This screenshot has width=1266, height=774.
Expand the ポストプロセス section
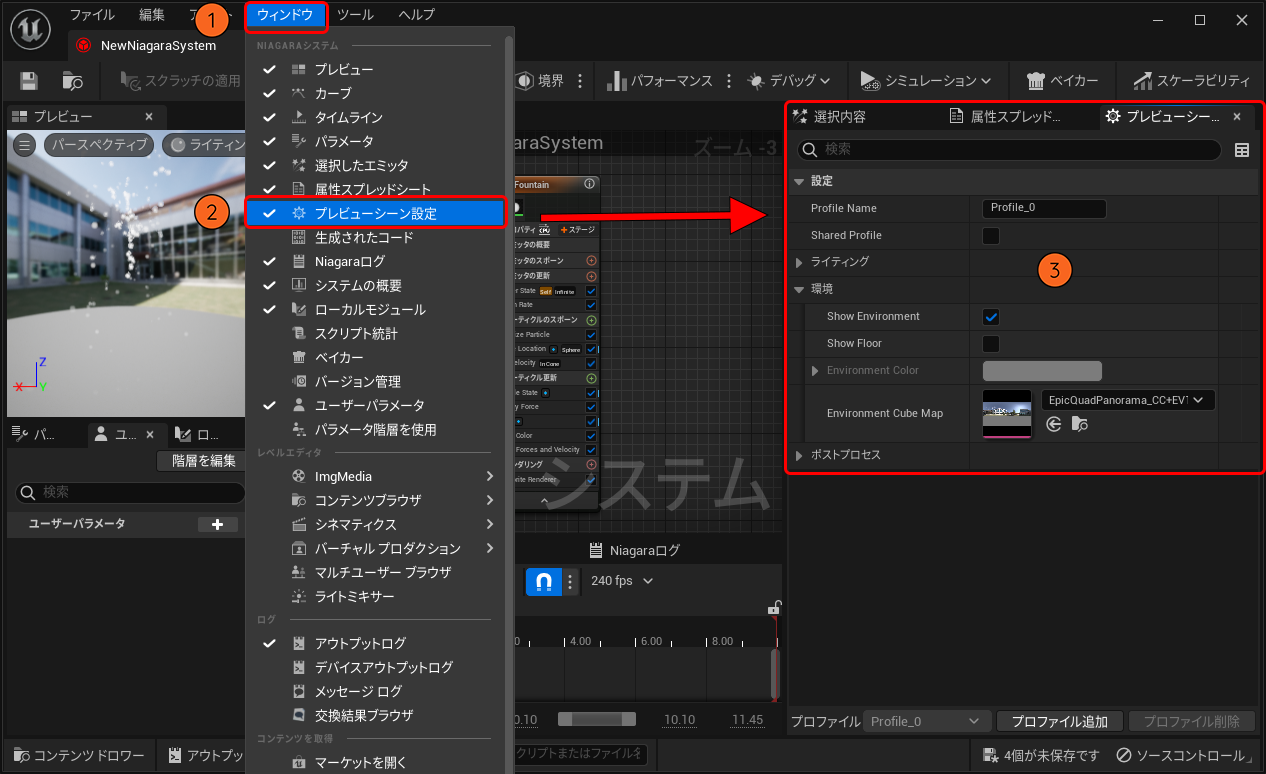799,456
